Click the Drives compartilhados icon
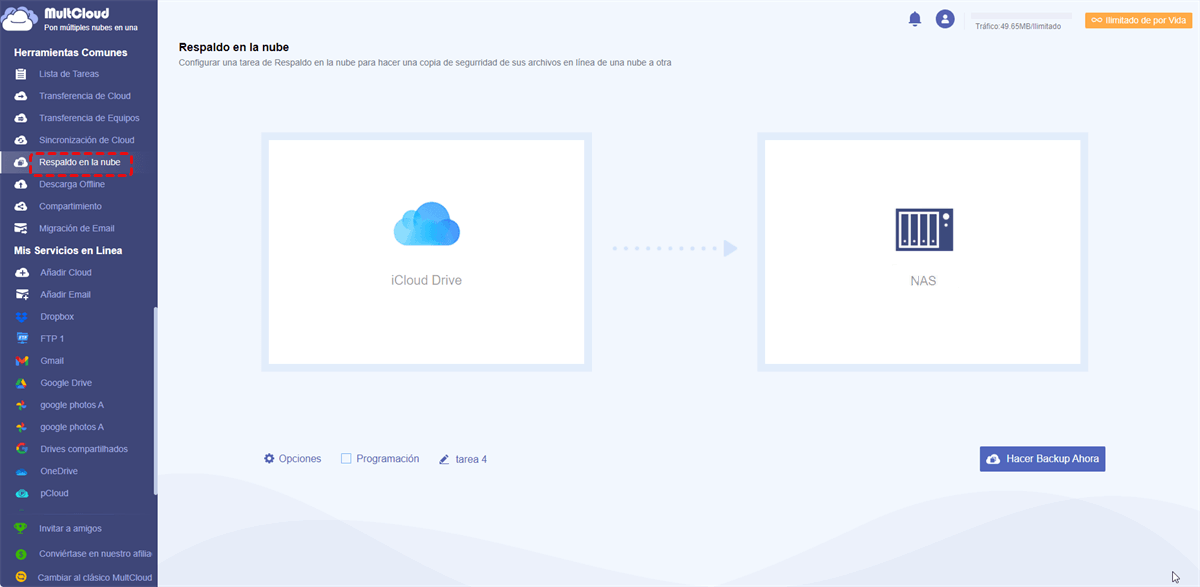The height and width of the screenshot is (587, 1200). (x=21, y=449)
